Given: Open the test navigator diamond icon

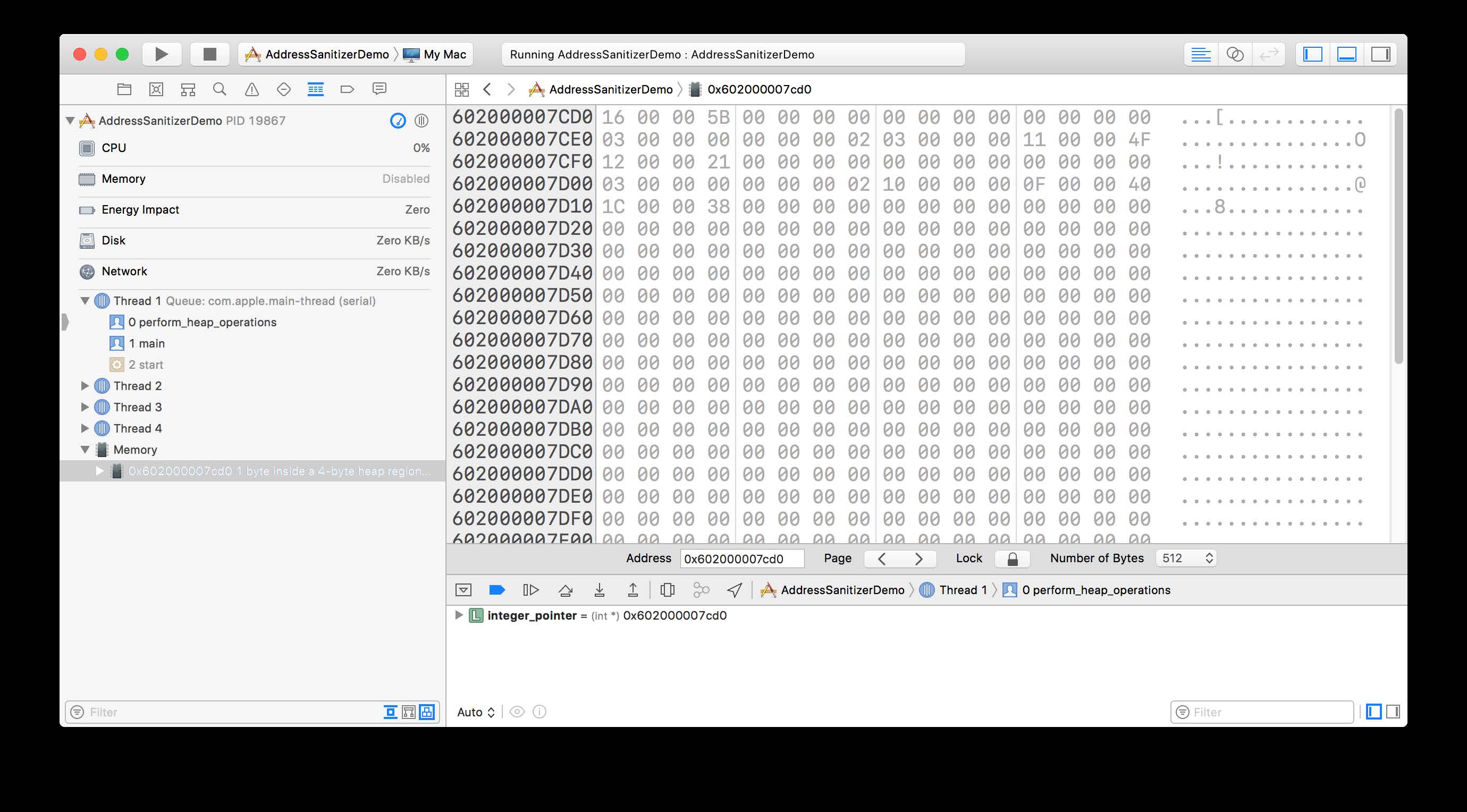Looking at the screenshot, I should [284, 89].
